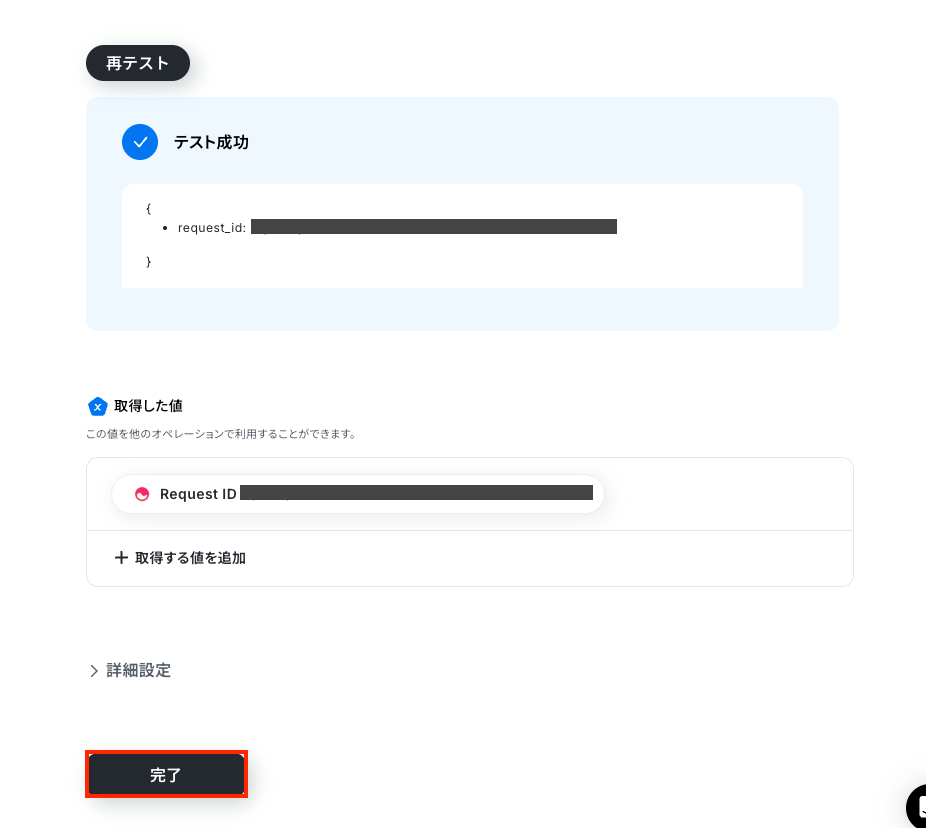The height and width of the screenshot is (828, 926).
Task: Click the 取得した値 section heading
Action: click(x=148, y=406)
